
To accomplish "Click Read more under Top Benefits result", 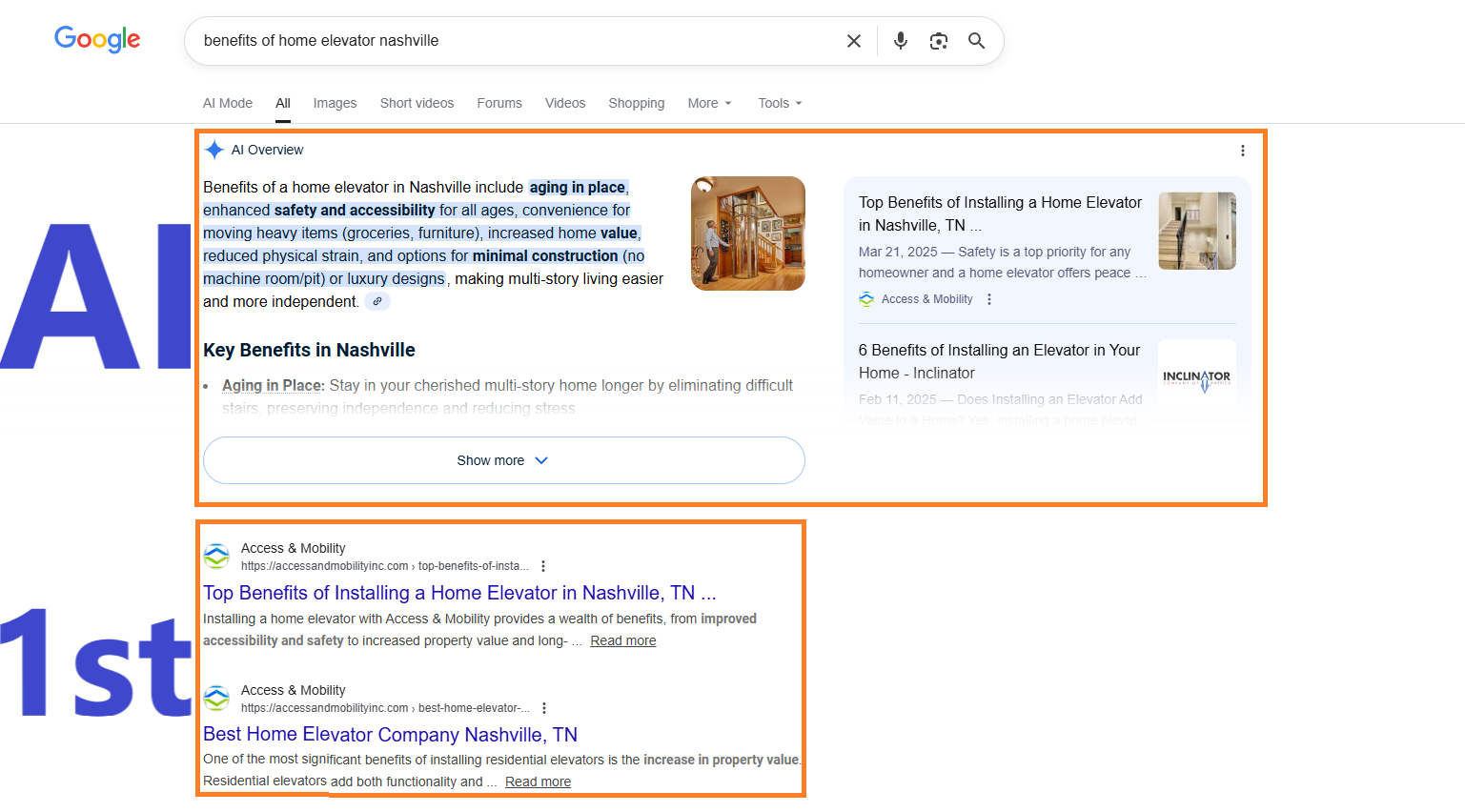I will point(623,640).
